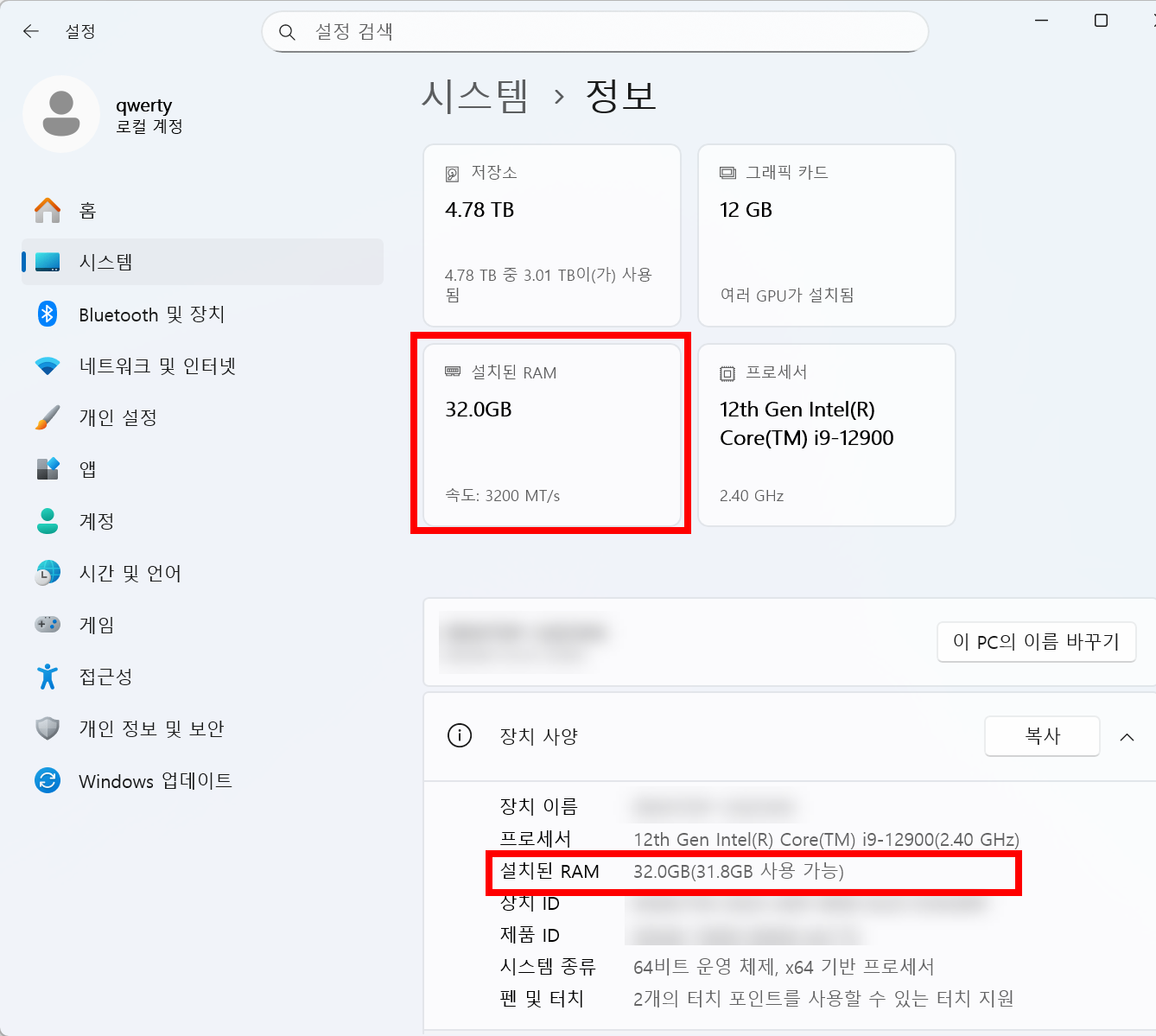Click the RAM chip icon on 설치된 RAM card

tap(453, 372)
